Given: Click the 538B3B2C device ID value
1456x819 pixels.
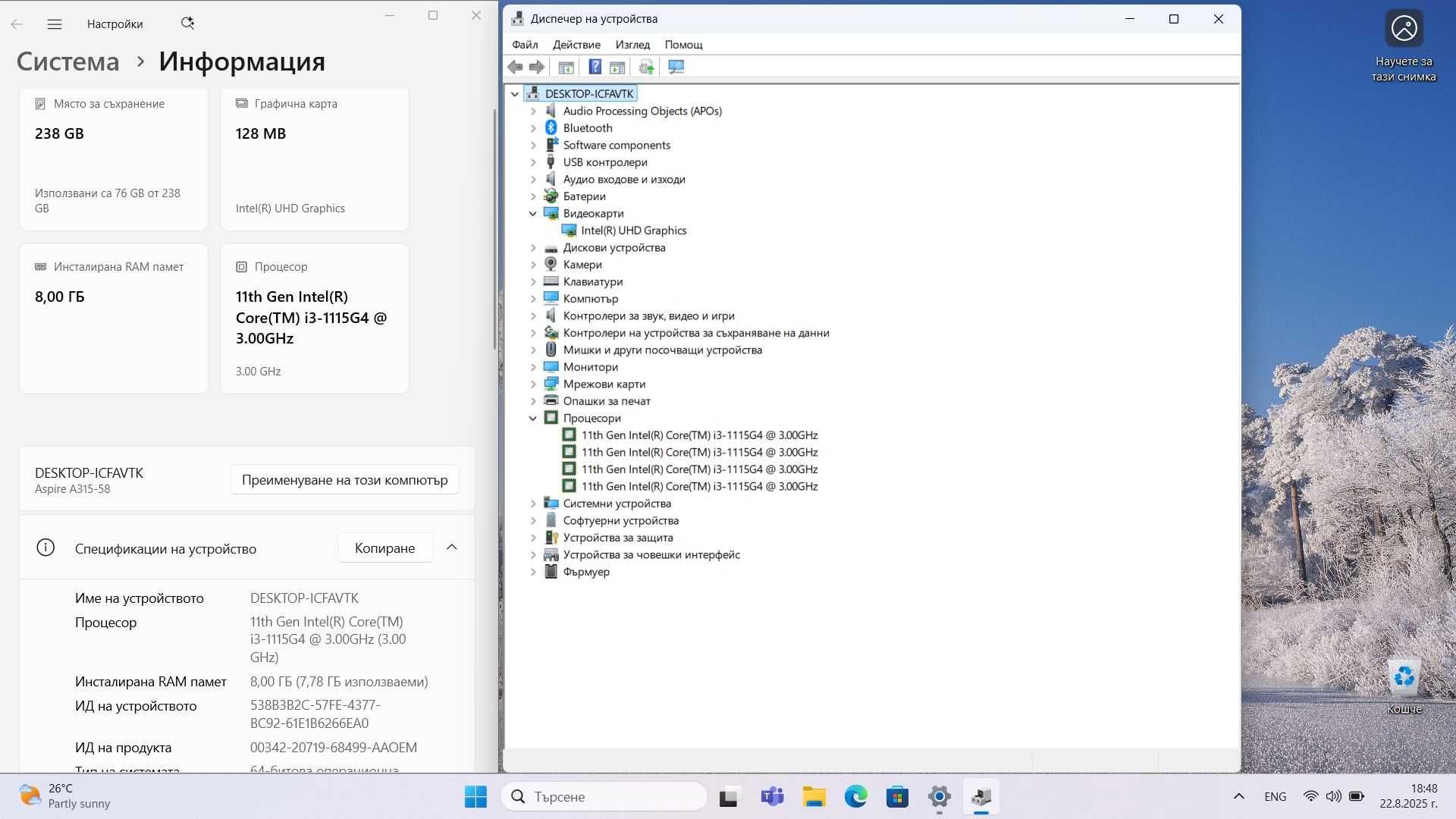Looking at the screenshot, I should click(x=315, y=714).
